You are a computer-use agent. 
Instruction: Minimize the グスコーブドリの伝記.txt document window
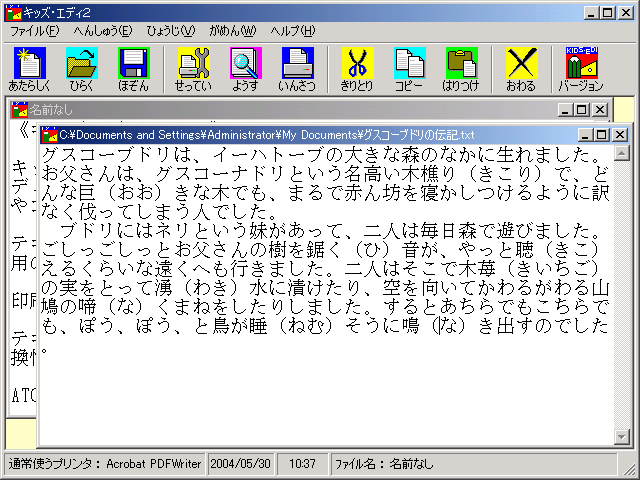(585, 135)
